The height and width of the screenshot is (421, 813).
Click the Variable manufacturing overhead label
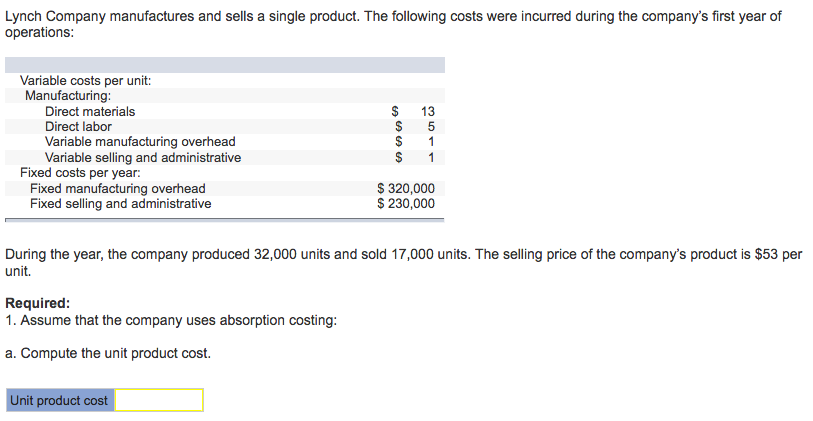pyautogui.click(x=140, y=142)
